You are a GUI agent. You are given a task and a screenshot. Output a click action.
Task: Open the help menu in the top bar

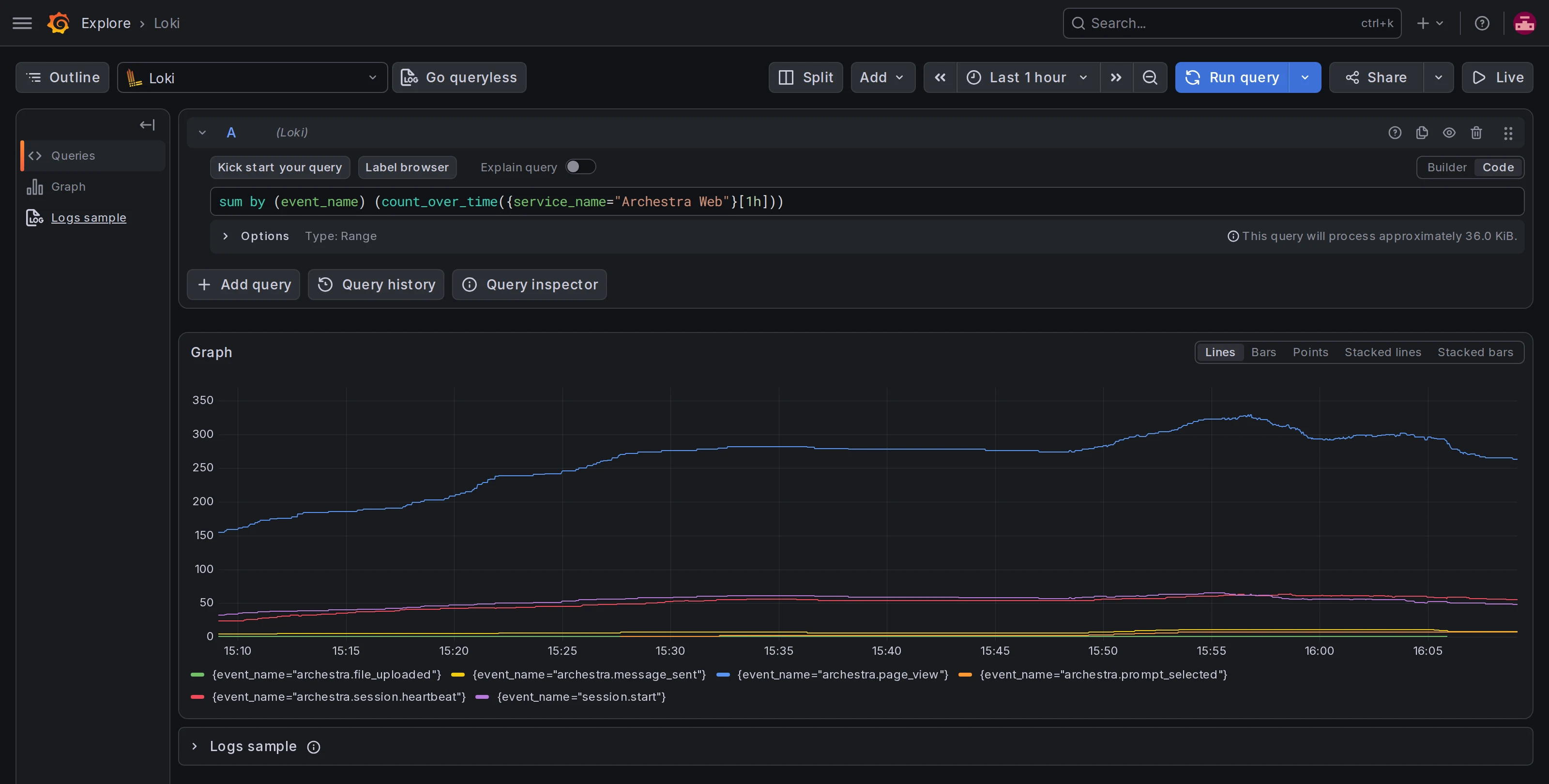1482,23
